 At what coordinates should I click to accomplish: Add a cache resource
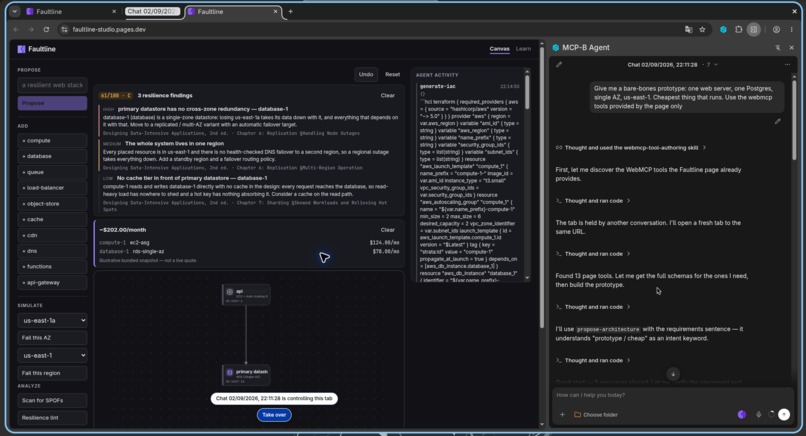click(52, 219)
